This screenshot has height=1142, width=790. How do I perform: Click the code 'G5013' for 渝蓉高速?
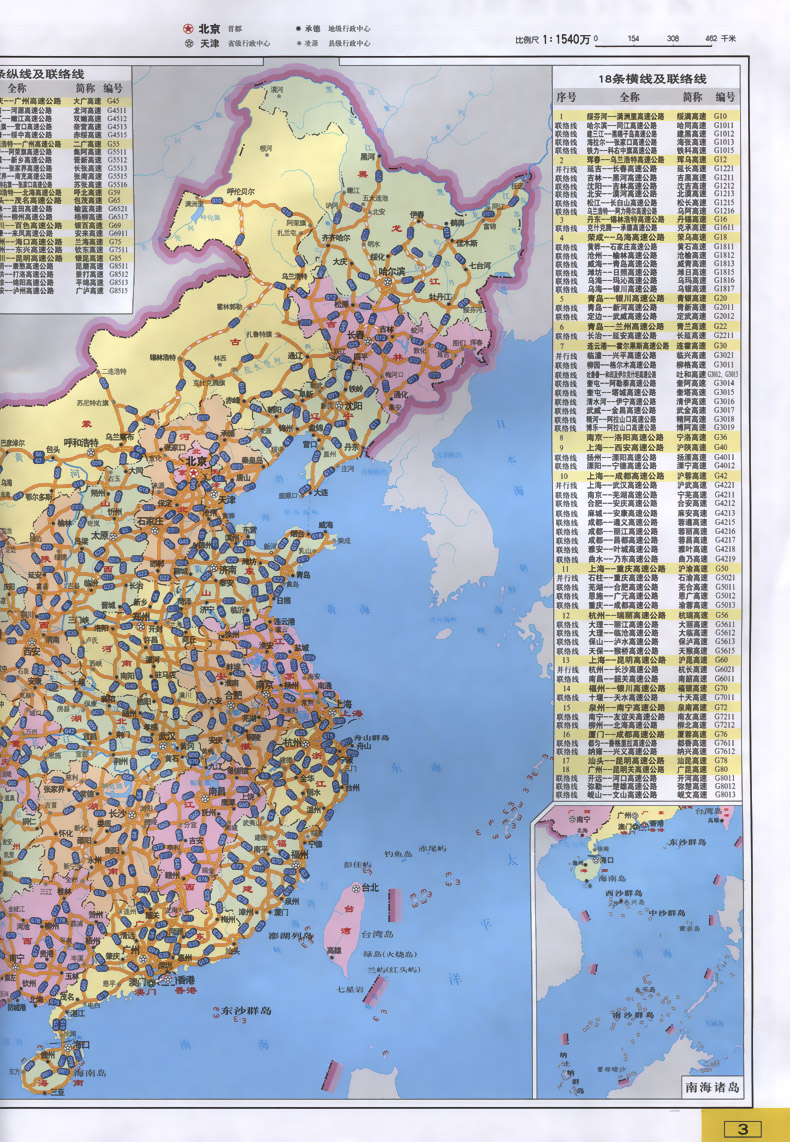click(724, 605)
